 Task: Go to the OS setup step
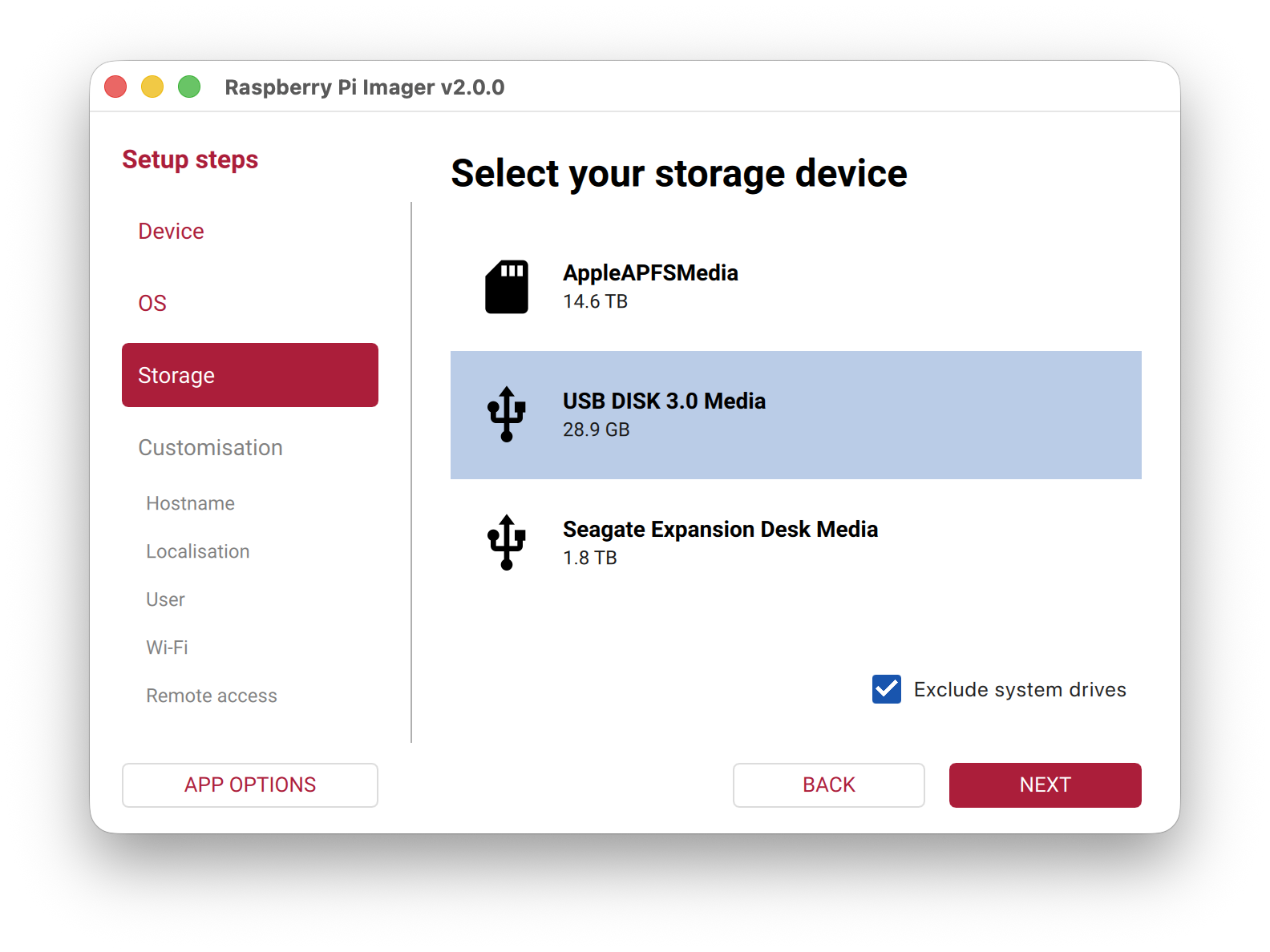[x=152, y=304]
